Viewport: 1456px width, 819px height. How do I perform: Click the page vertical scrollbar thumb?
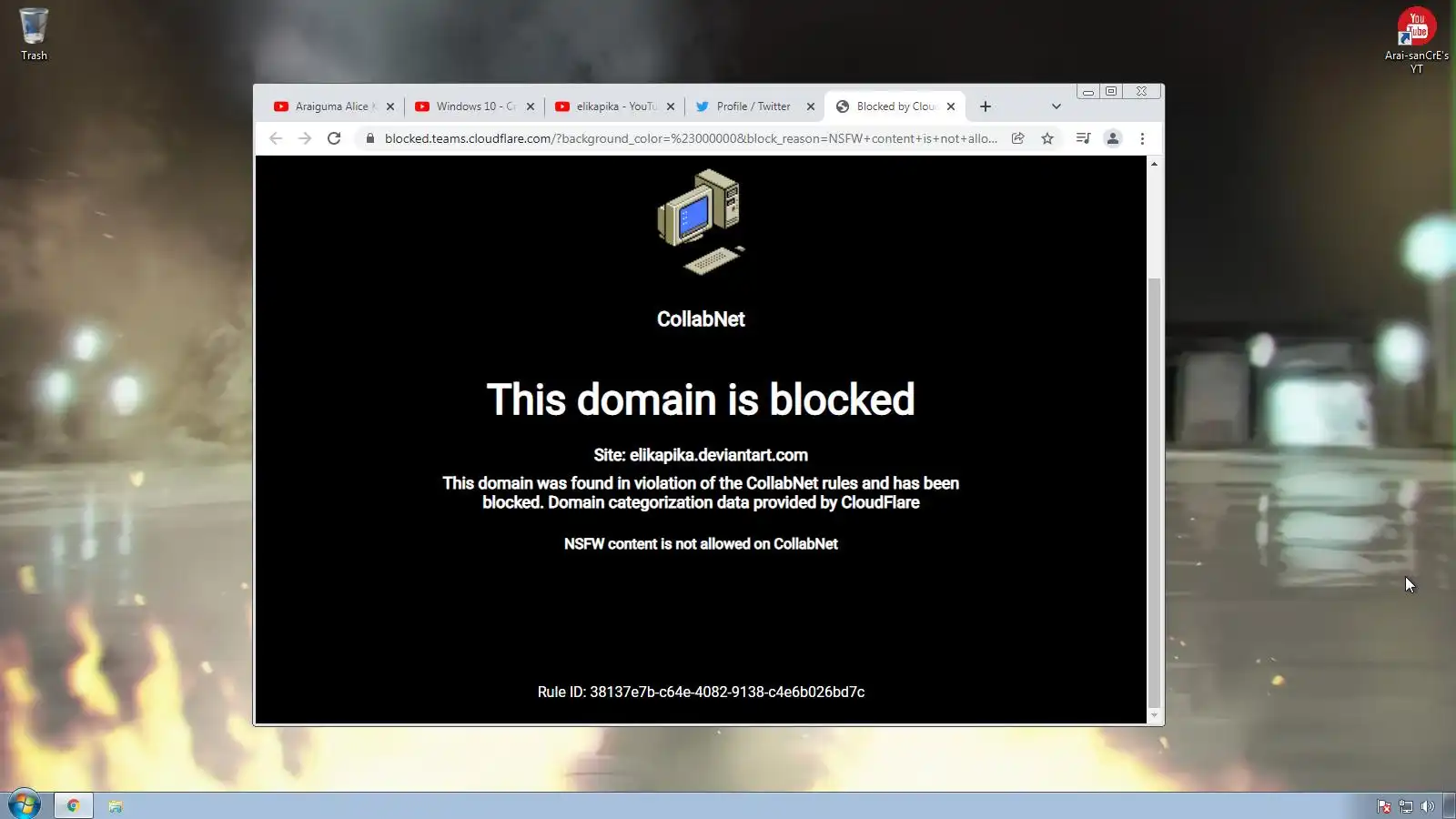1154,492
